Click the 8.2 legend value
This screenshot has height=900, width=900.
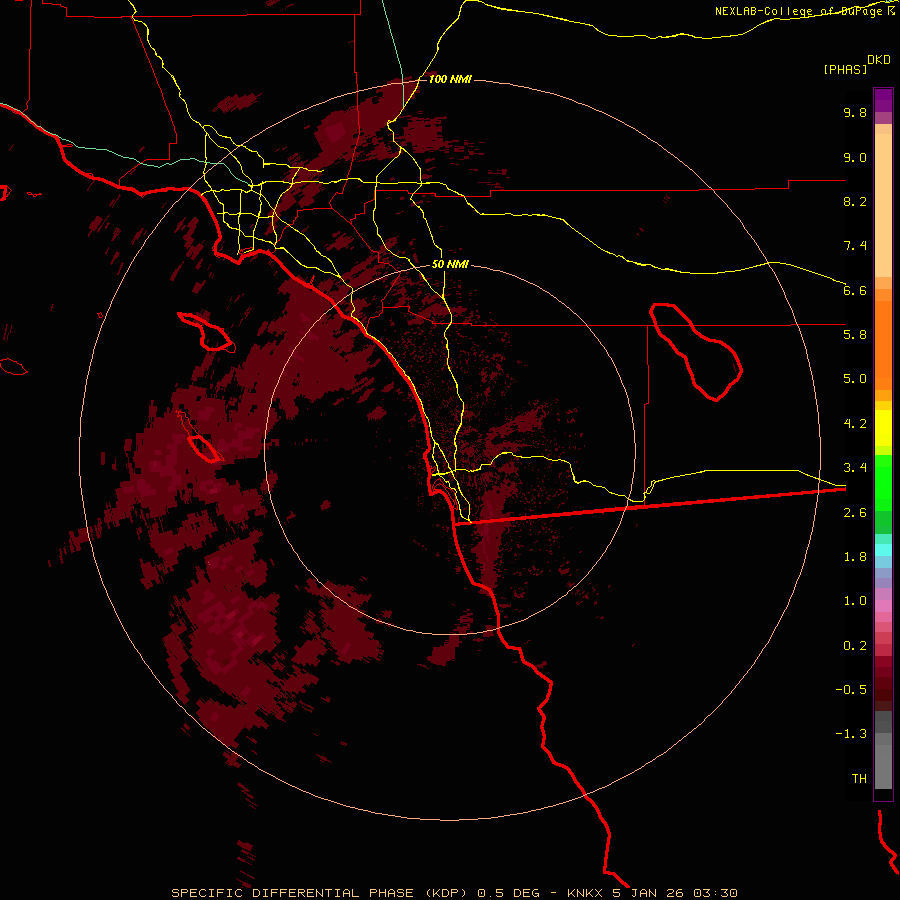855,201
